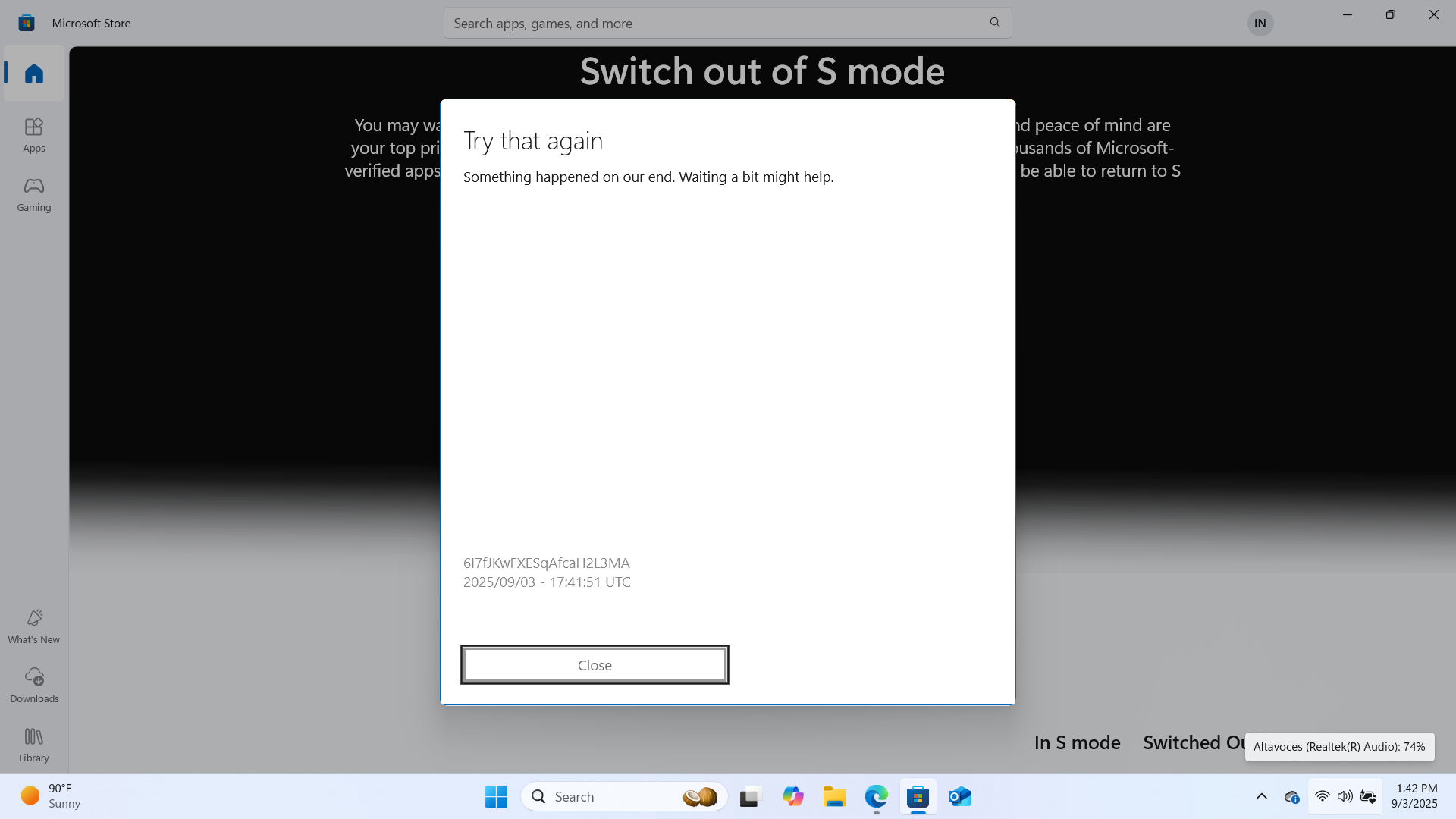Open the Windows Start menu
The image size is (1456, 819).
[495, 796]
